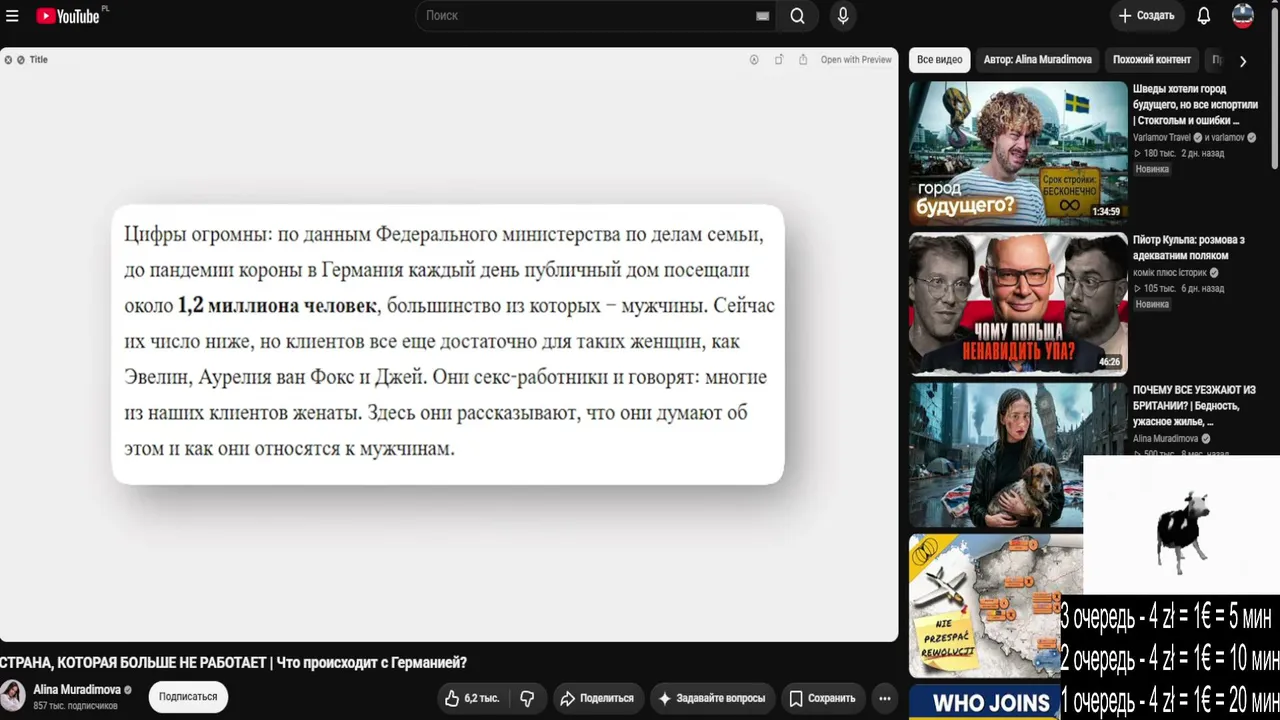The image size is (1280, 720).
Task: Click the video title СТРАНА, КОТОРАЯ БОЛЬШЕ НЕ РАБОТАЕТ
Action: click(233, 663)
